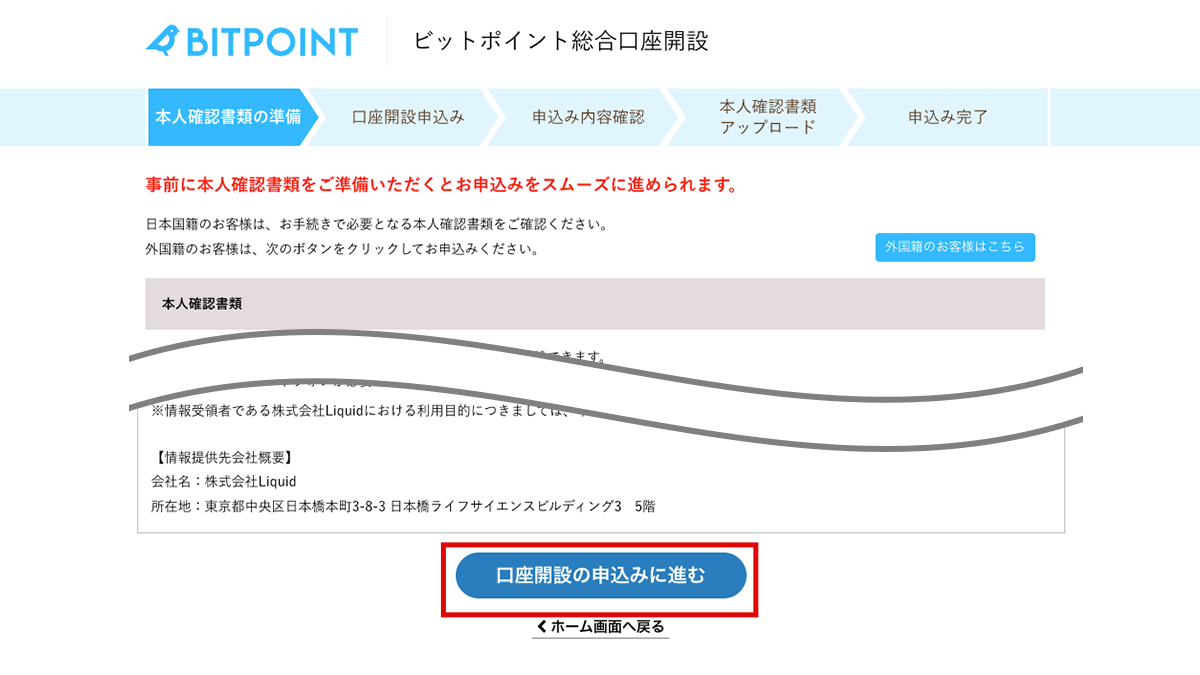The height and width of the screenshot is (675, 1200).
Task: Click the BITPOINT wordmark in header
Action: [x=271, y=41]
